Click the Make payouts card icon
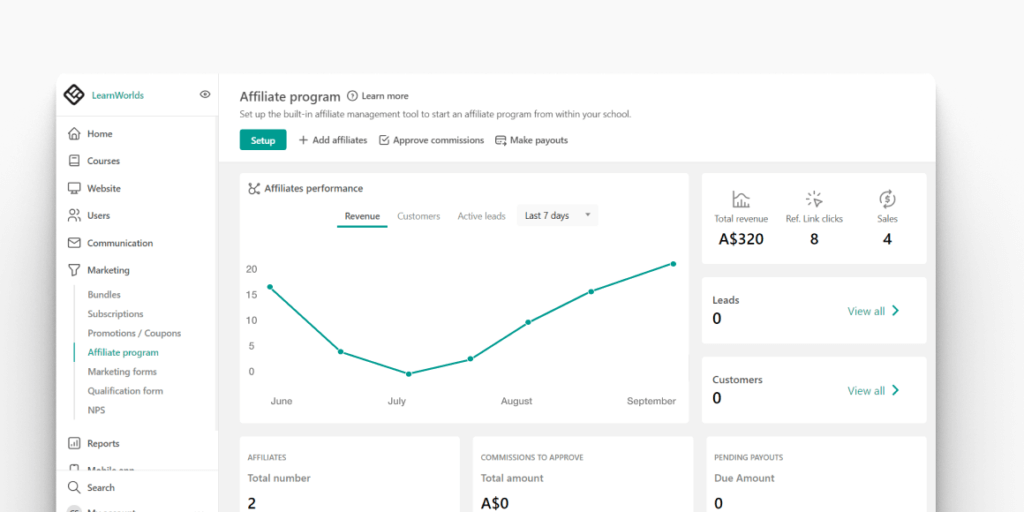Screen dimensions: 1024x512 pyautogui.click(x=501, y=140)
